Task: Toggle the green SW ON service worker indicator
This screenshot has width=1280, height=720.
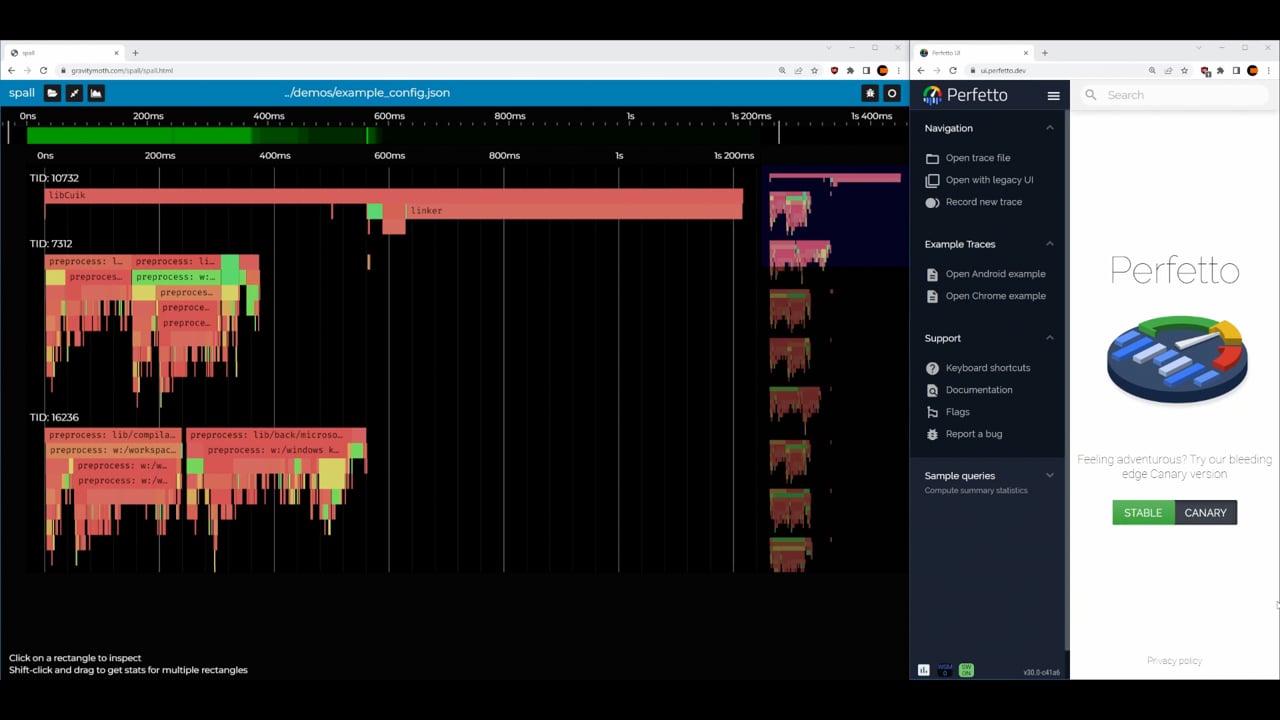Action: 966,670
